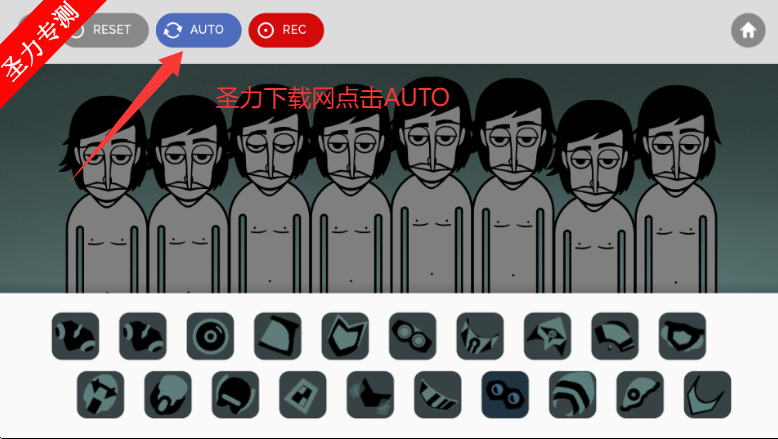Select the round speaker disc sound icon
778x439 pixels.
coord(210,336)
